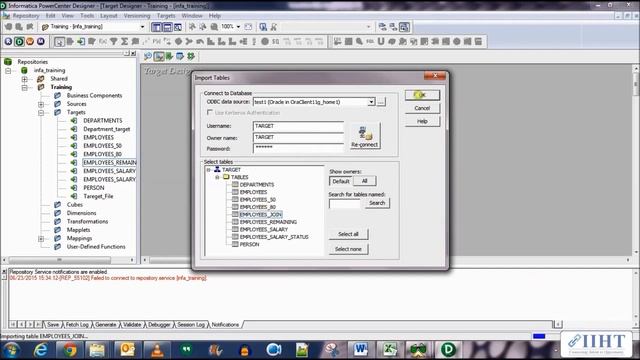Open the 100% zoom dropdown
The image size is (640, 360).
[x=238, y=27]
